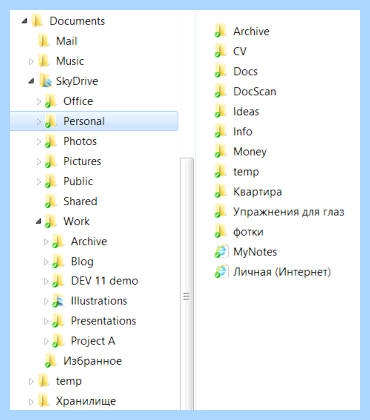Select the Public folder in tree
The image size is (370, 420).
click(78, 181)
